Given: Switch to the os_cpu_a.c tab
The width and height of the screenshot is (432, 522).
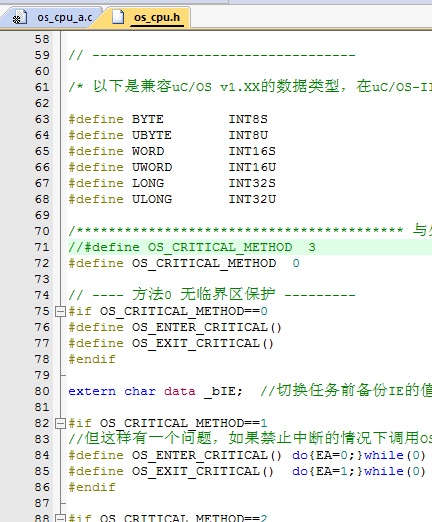Looking at the screenshot, I should [x=53, y=17].
